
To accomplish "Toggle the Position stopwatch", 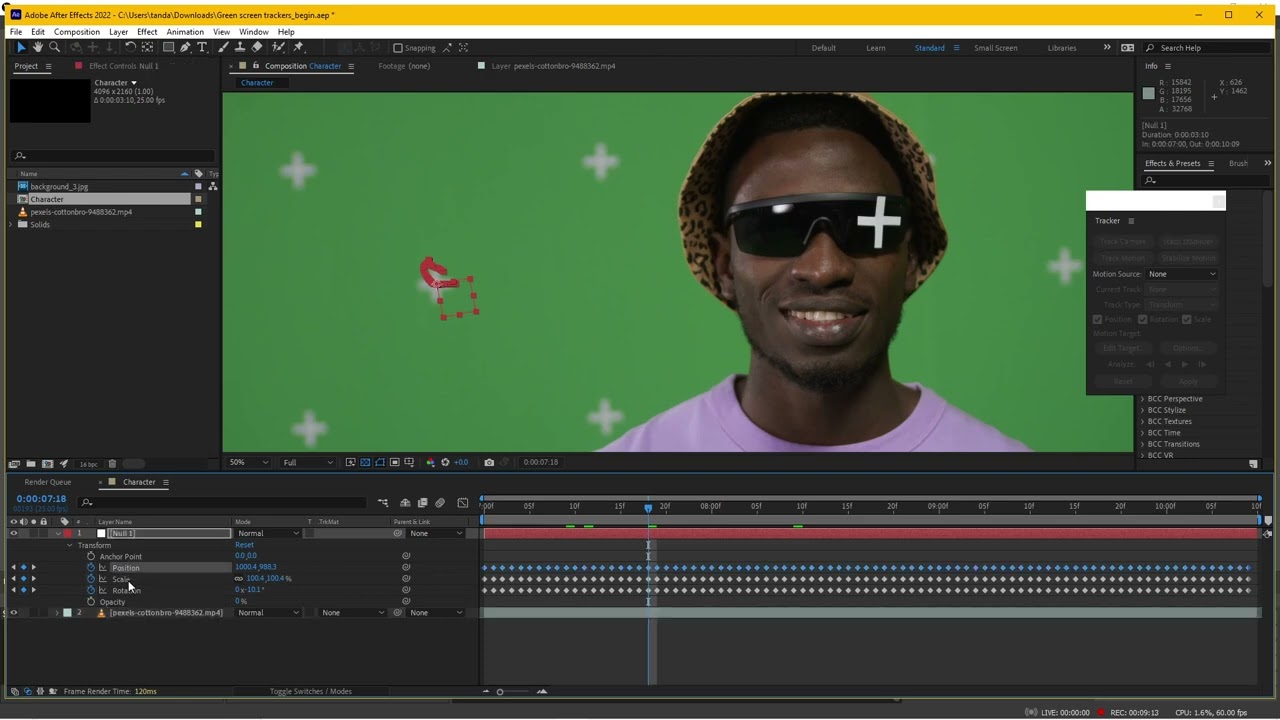I will coord(91,567).
